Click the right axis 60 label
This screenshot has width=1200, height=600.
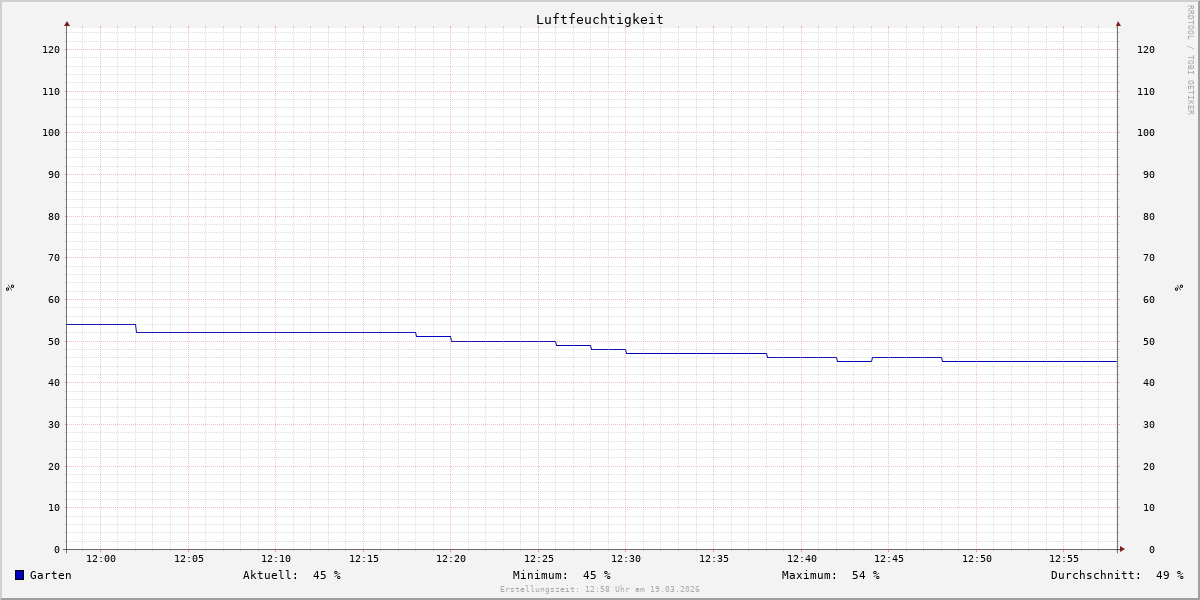point(1149,299)
